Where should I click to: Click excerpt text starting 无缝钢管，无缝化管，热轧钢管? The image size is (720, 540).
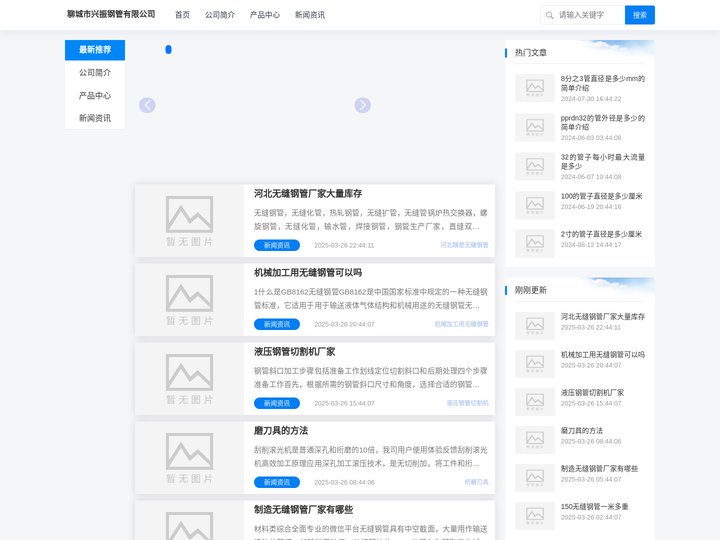click(371, 219)
